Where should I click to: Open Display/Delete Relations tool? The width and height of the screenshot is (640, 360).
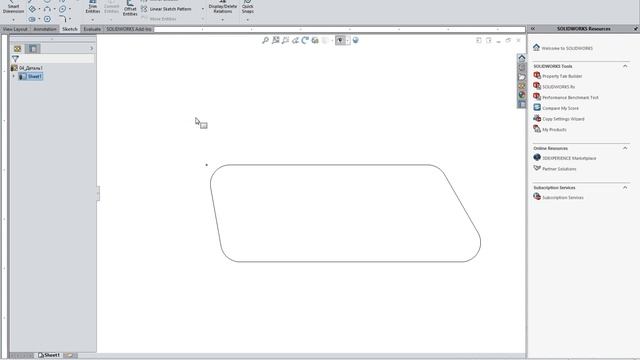coord(222,7)
